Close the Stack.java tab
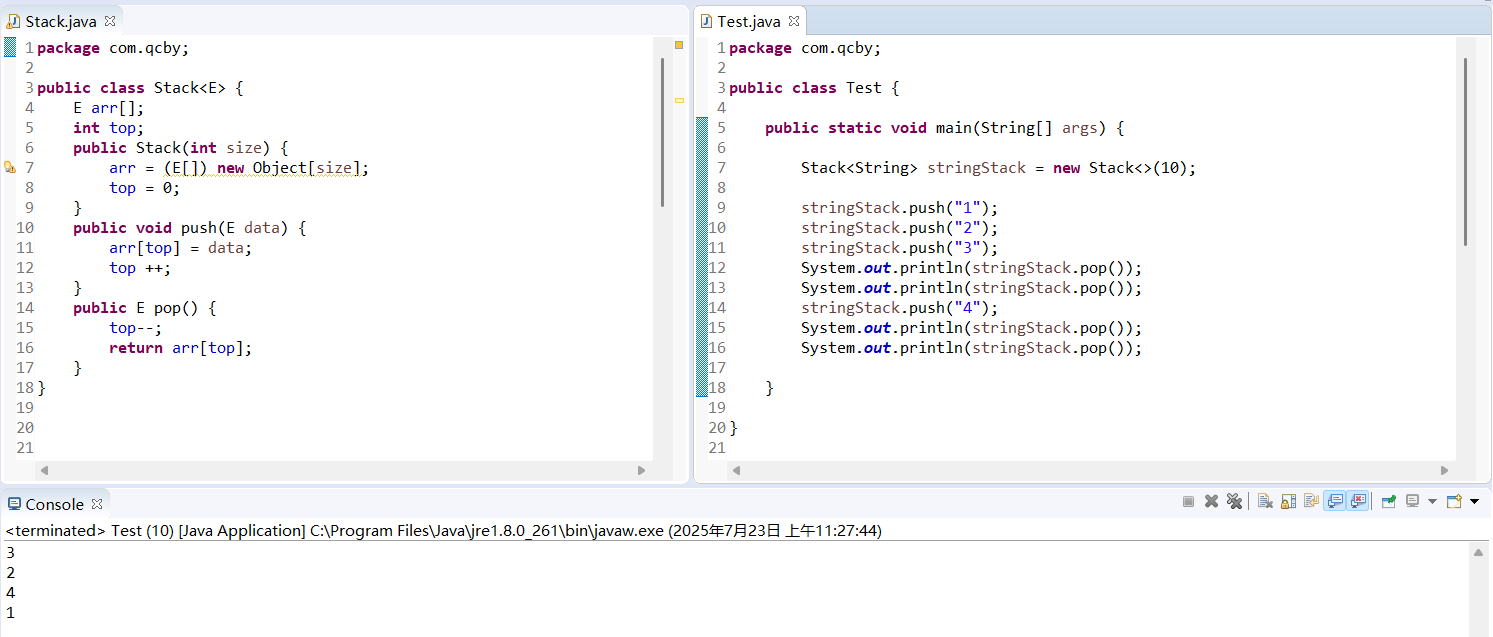1493x637 pixels. pyautogui.click(x=110, y=21)
